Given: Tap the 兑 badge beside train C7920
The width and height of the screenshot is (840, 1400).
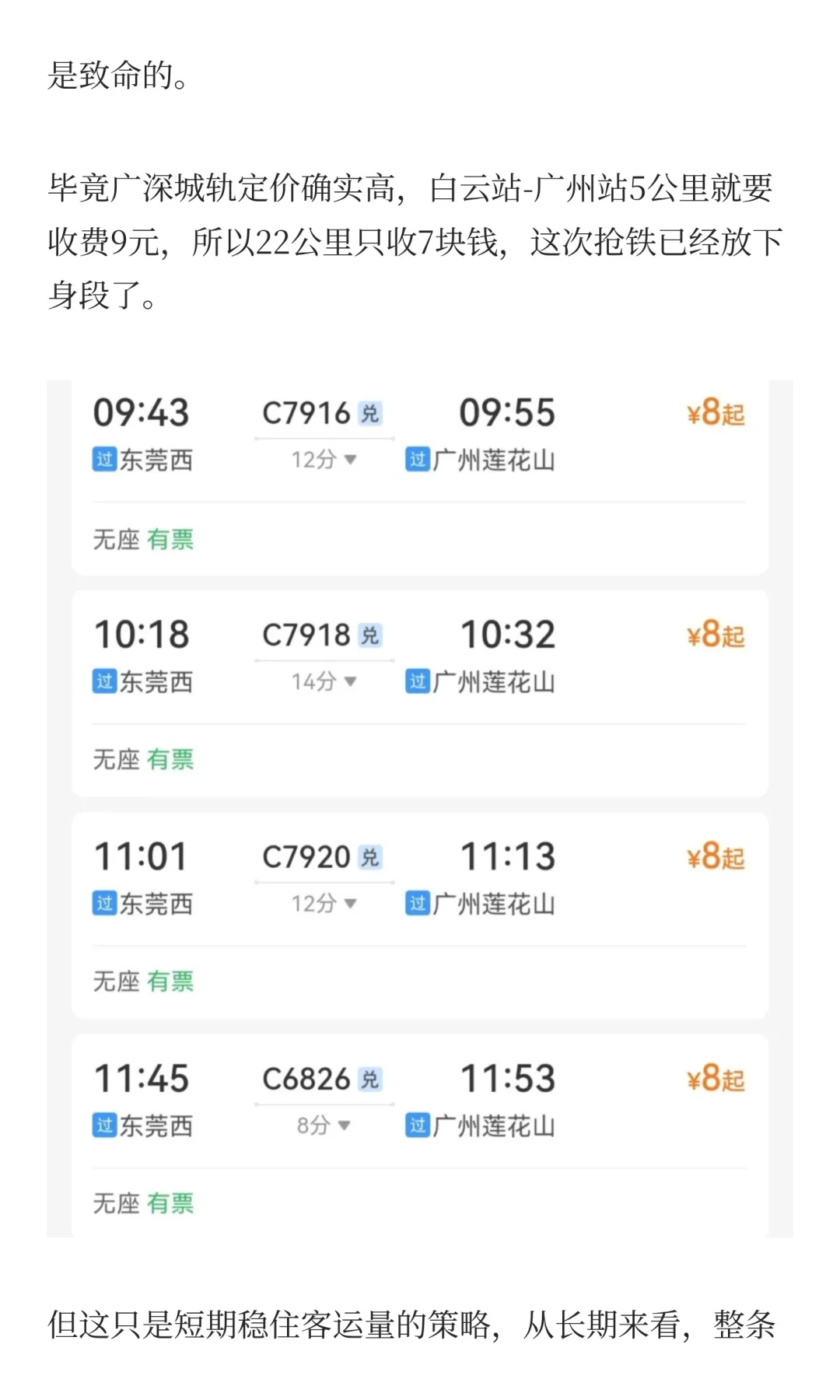Looking at the screenshot, I should [x=370, y=857].
